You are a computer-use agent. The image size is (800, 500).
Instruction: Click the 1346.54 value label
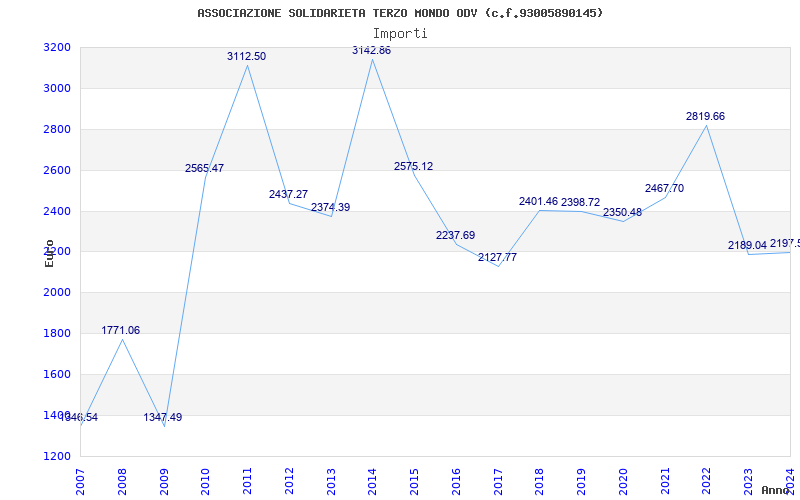click(x=79, y=417)
